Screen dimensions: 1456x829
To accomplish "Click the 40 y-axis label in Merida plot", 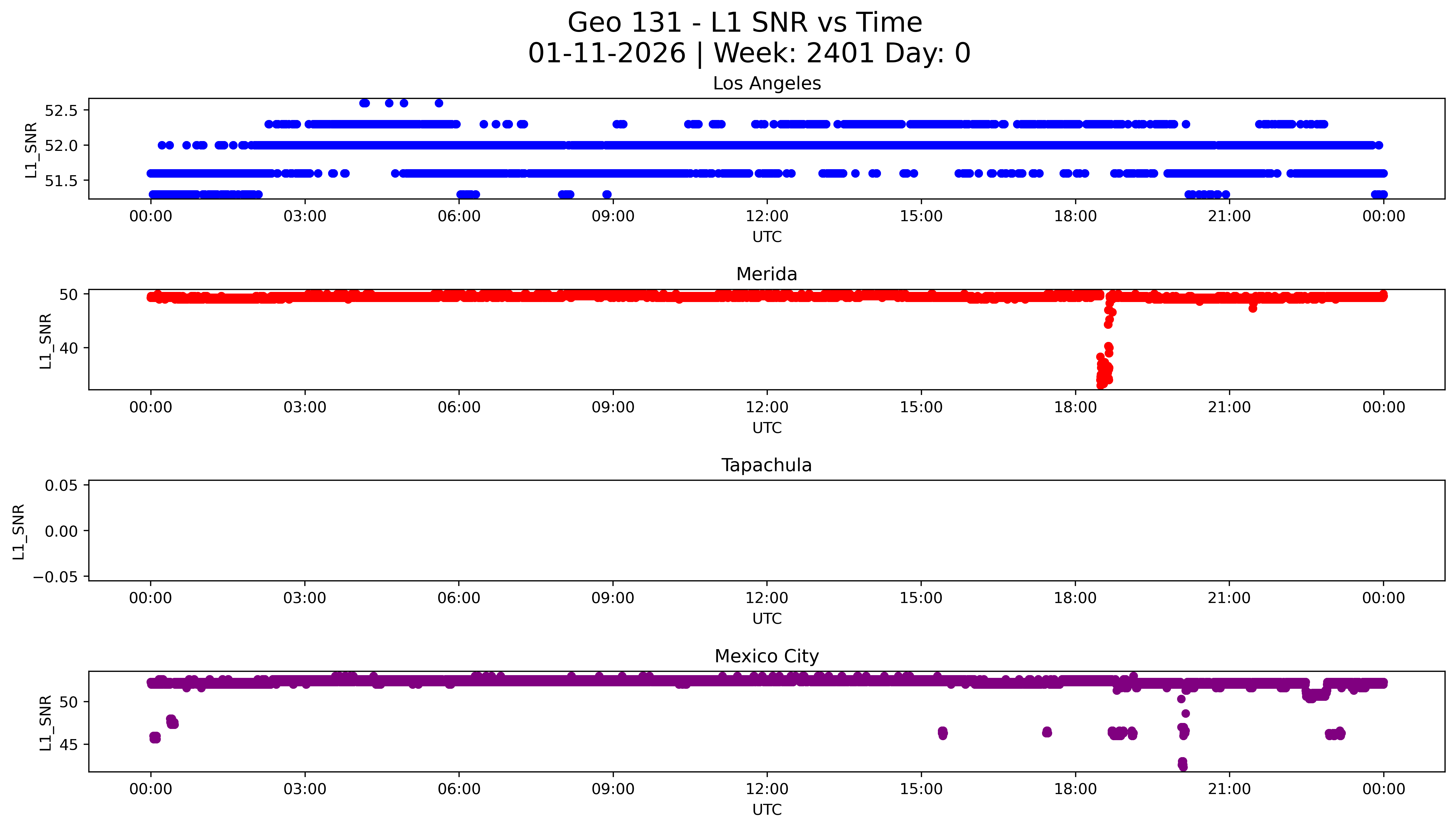I will coord(68,348).
